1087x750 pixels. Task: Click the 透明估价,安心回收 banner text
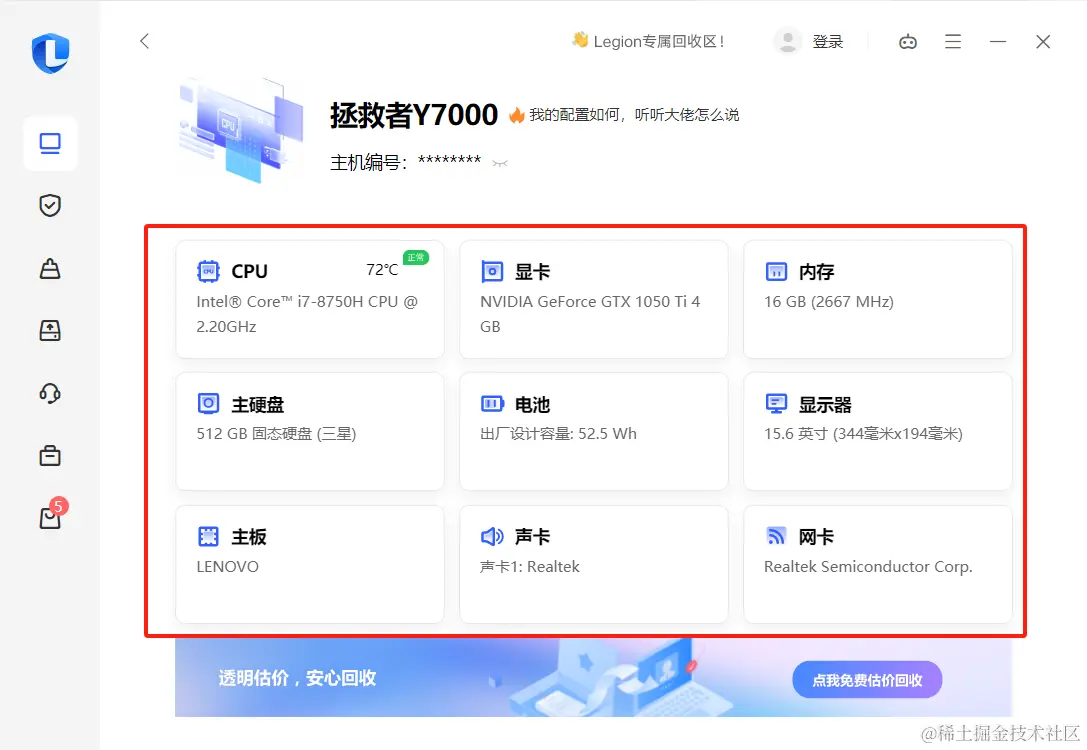[297, 678]
